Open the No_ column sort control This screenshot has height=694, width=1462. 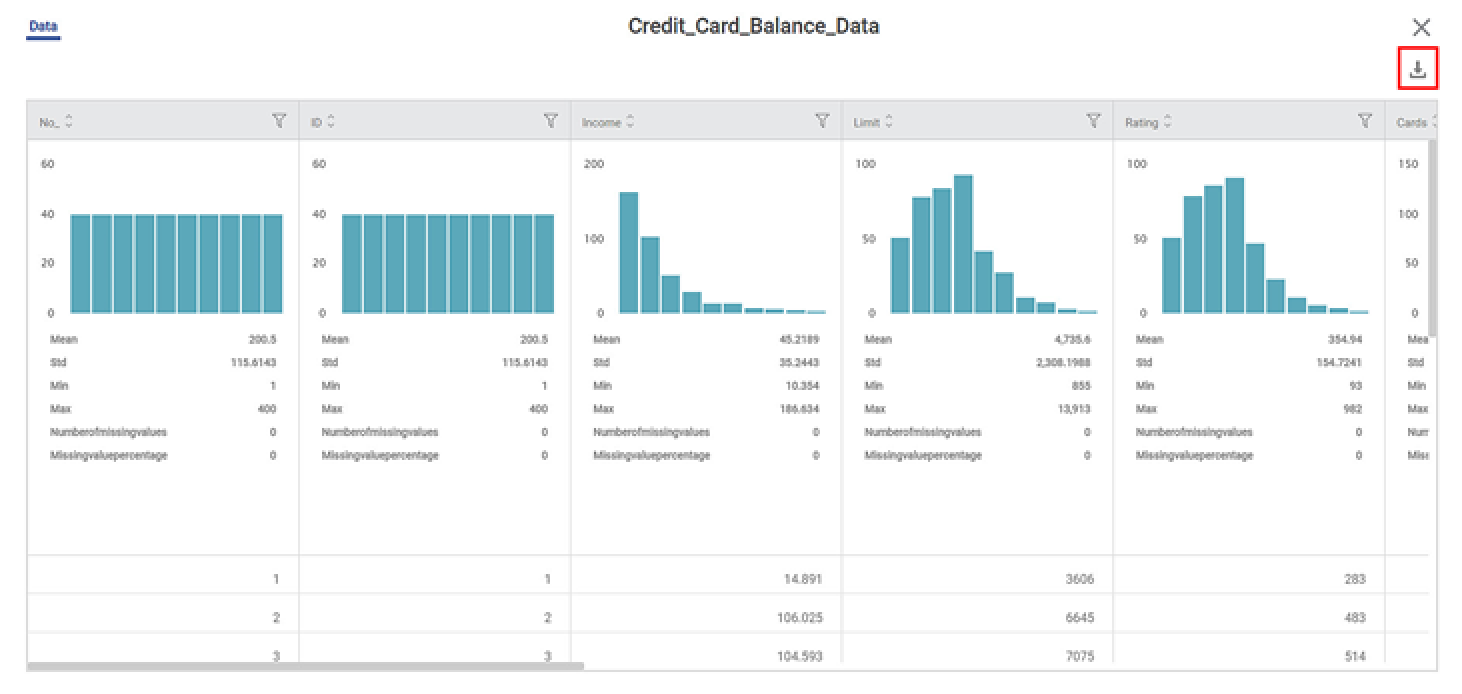[67, 121]
